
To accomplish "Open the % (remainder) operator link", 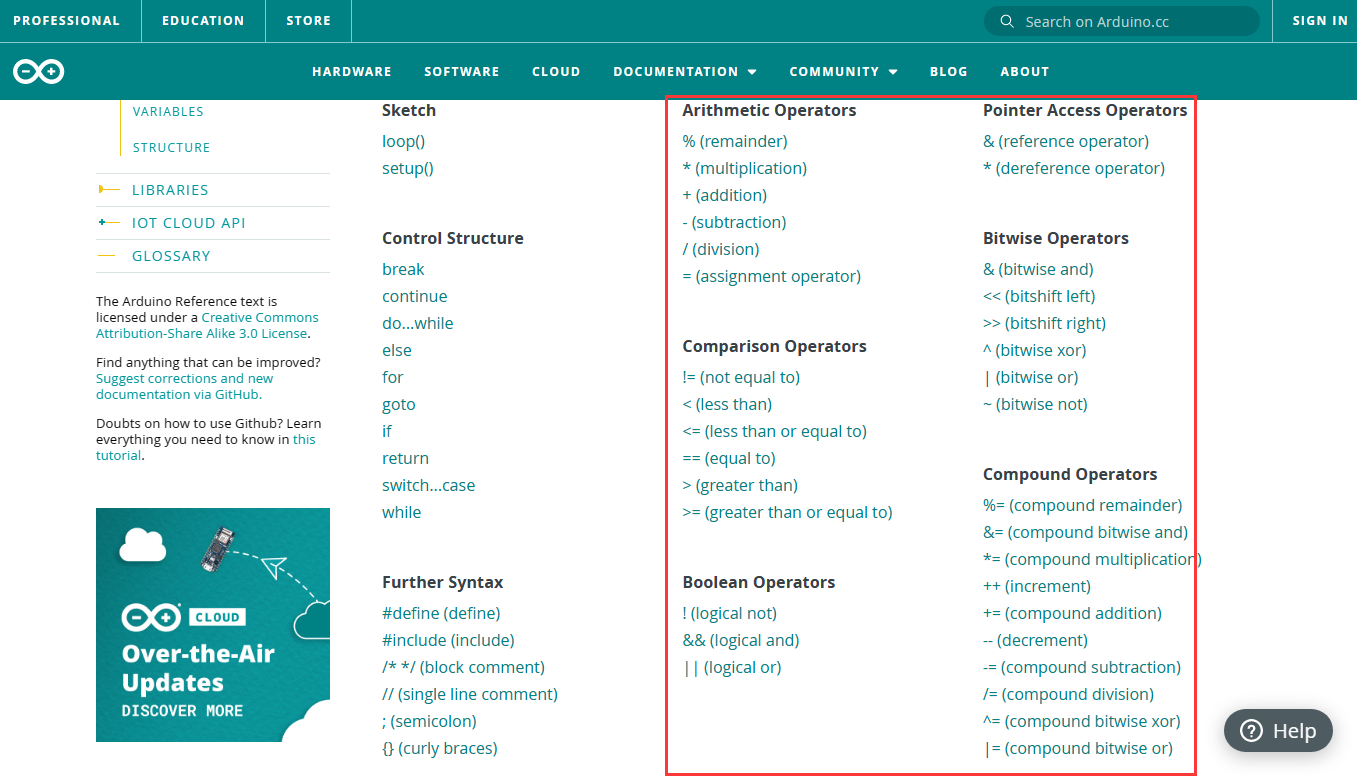I will point(735,141).
